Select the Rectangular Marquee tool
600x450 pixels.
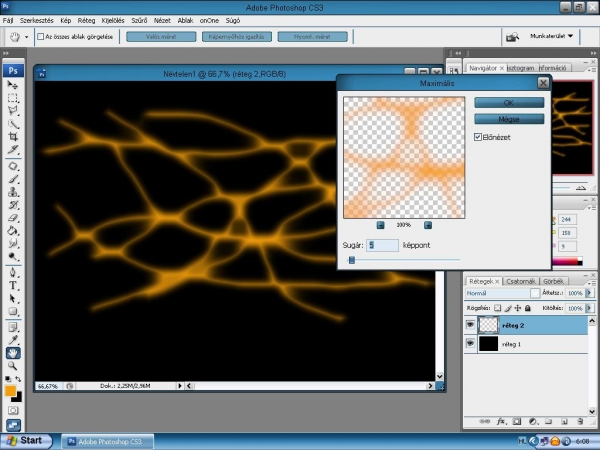tap(13, 98)
